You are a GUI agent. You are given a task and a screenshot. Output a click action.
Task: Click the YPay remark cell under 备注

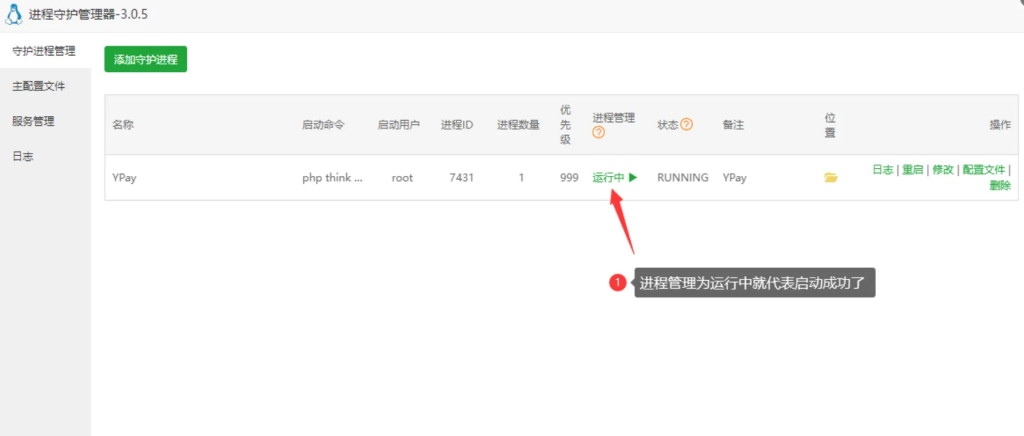(735, 178)
